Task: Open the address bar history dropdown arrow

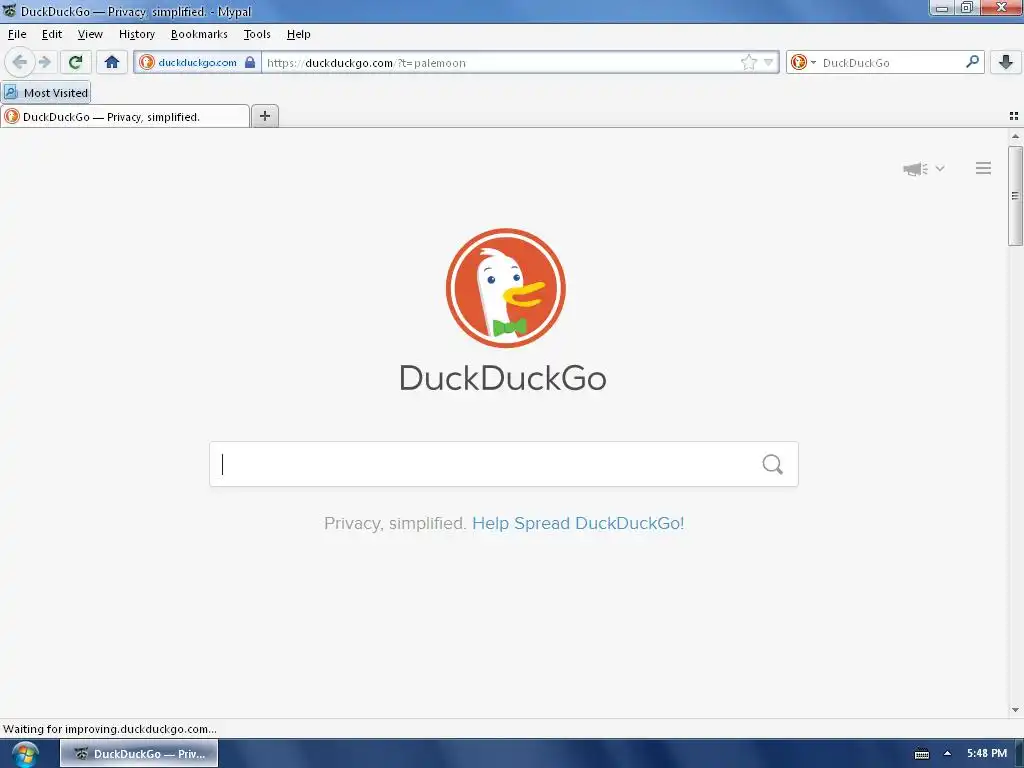Action: pyautogui.click(x=769, y=63)
